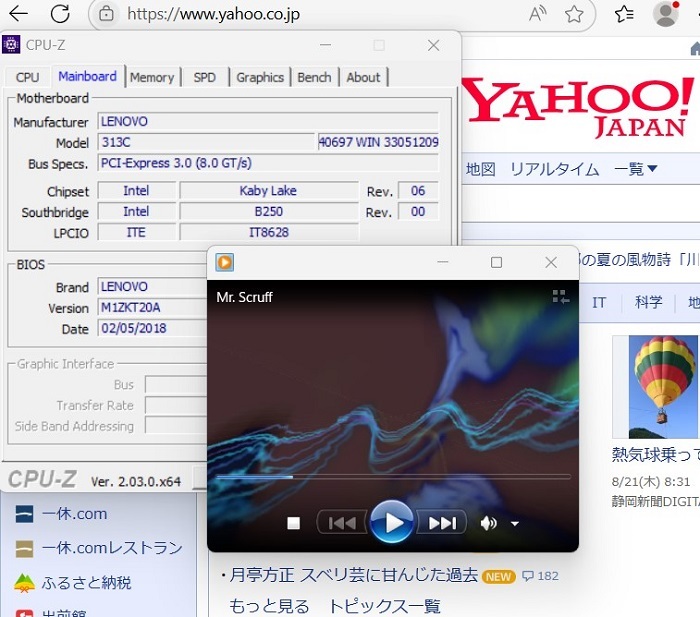Click the LENOVO Manufacturer field
Screen dimensions: 700x617
tap(268, 121)
